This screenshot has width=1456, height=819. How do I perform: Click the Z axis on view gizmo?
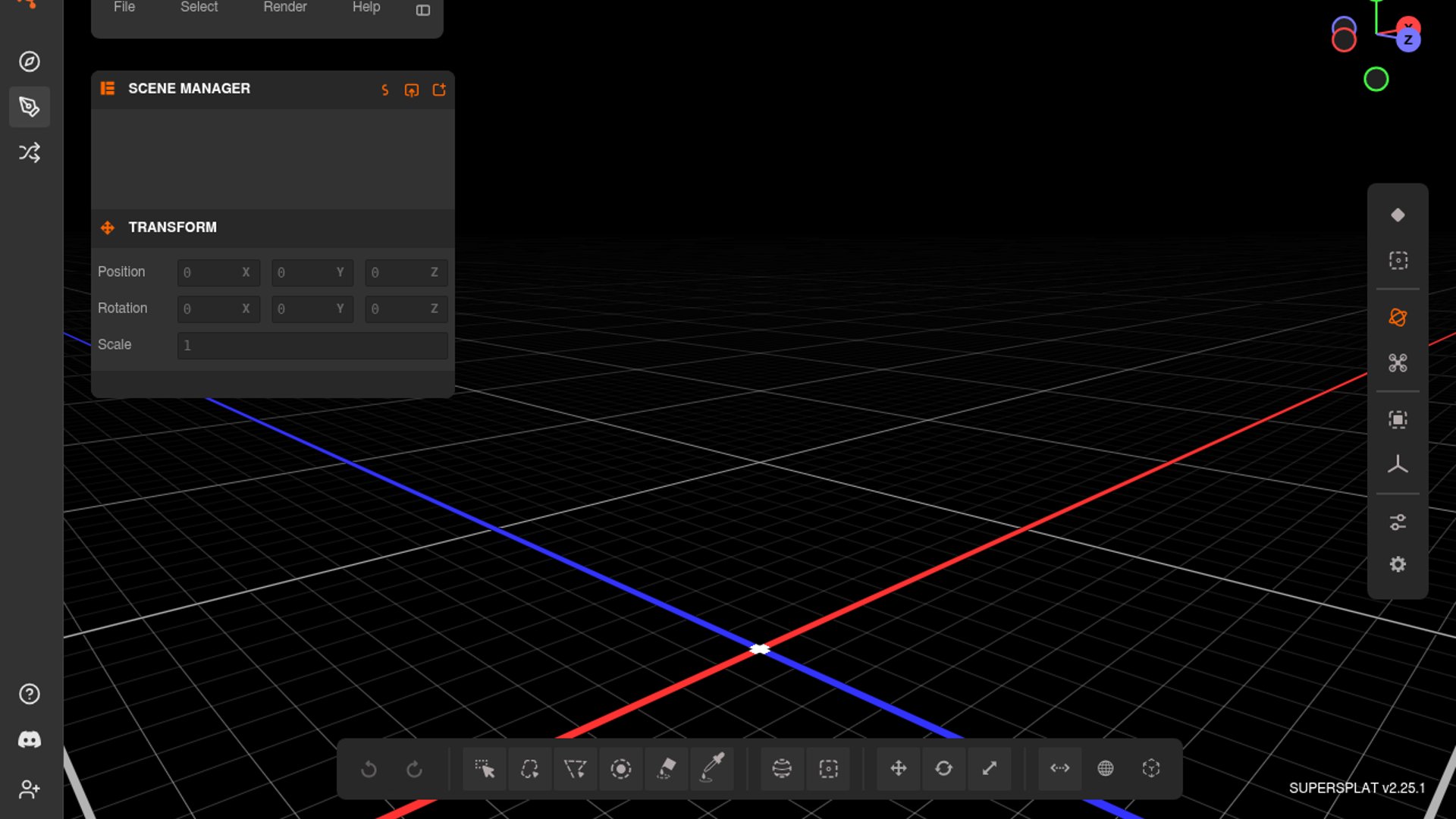coord(1408,40)
